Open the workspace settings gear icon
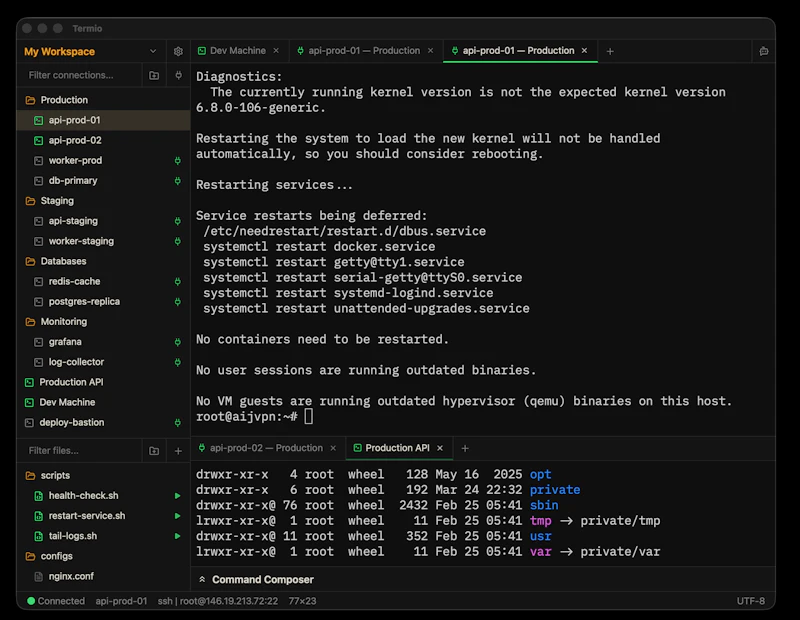 tap(178, 51)
